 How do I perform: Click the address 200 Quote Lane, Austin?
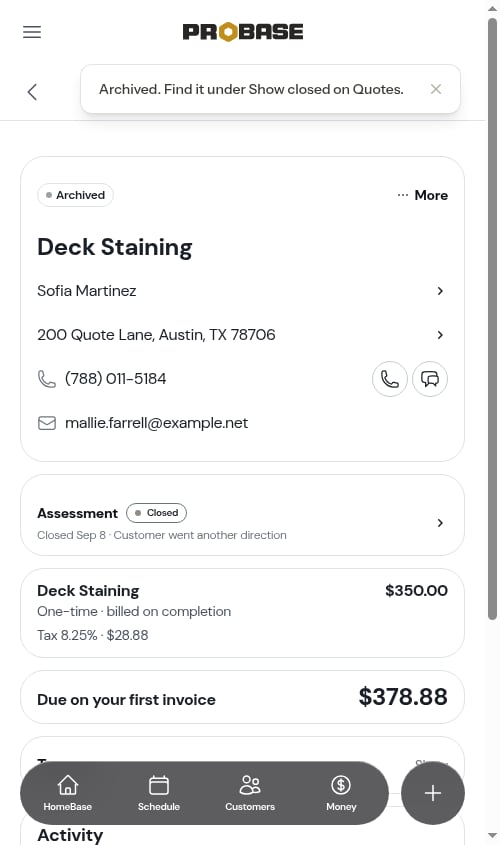click(x=156, y=335)
